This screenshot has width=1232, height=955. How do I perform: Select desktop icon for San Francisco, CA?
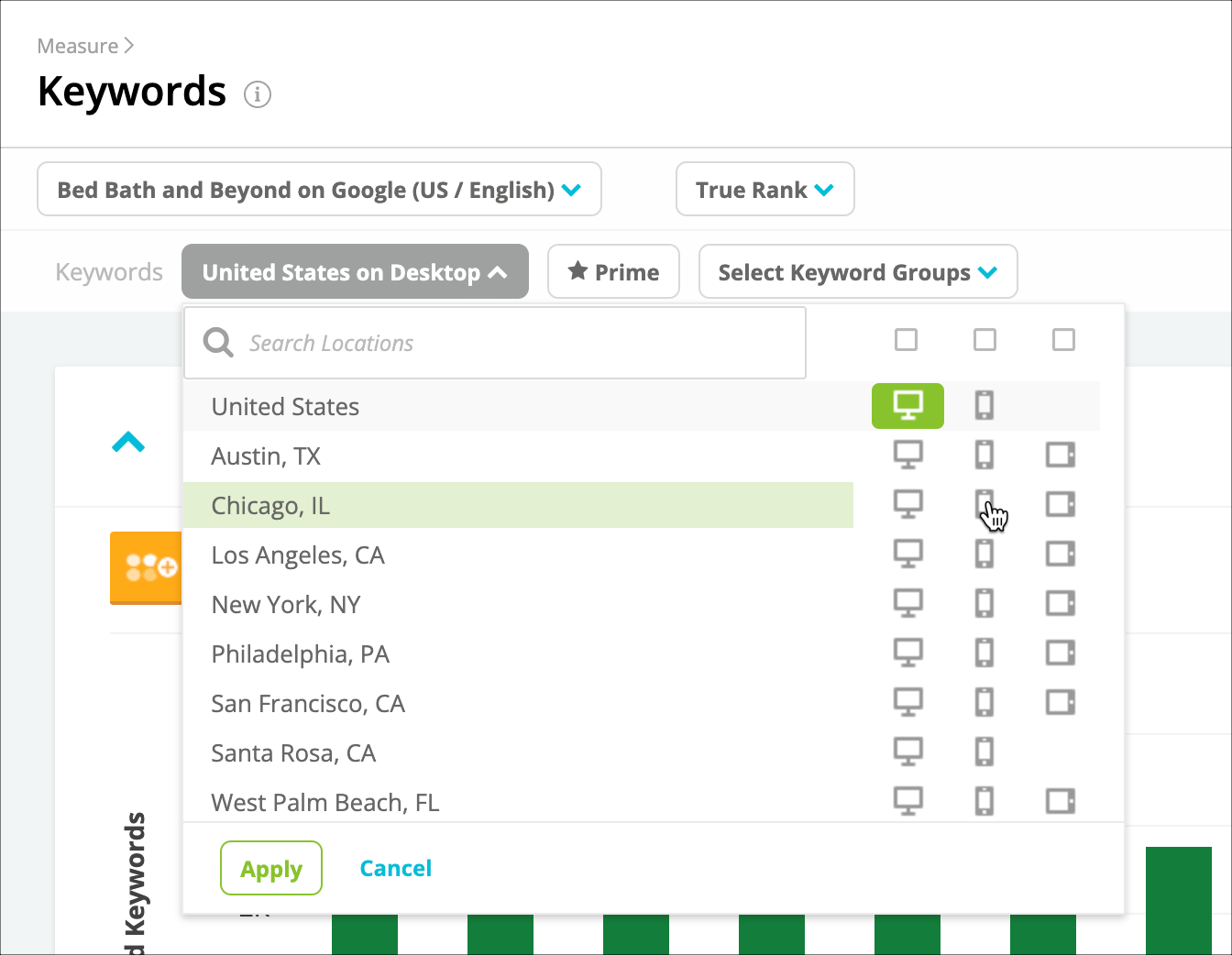tap(907, 703)
